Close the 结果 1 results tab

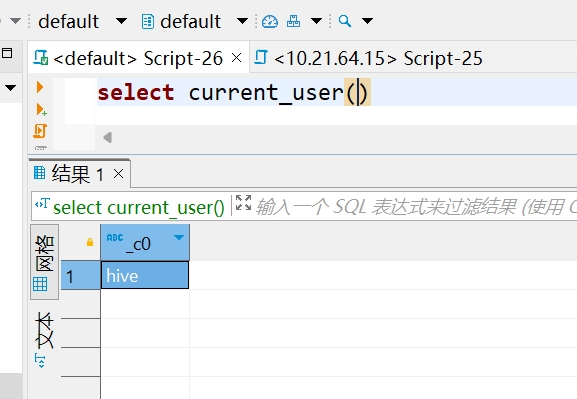point(118,173)
